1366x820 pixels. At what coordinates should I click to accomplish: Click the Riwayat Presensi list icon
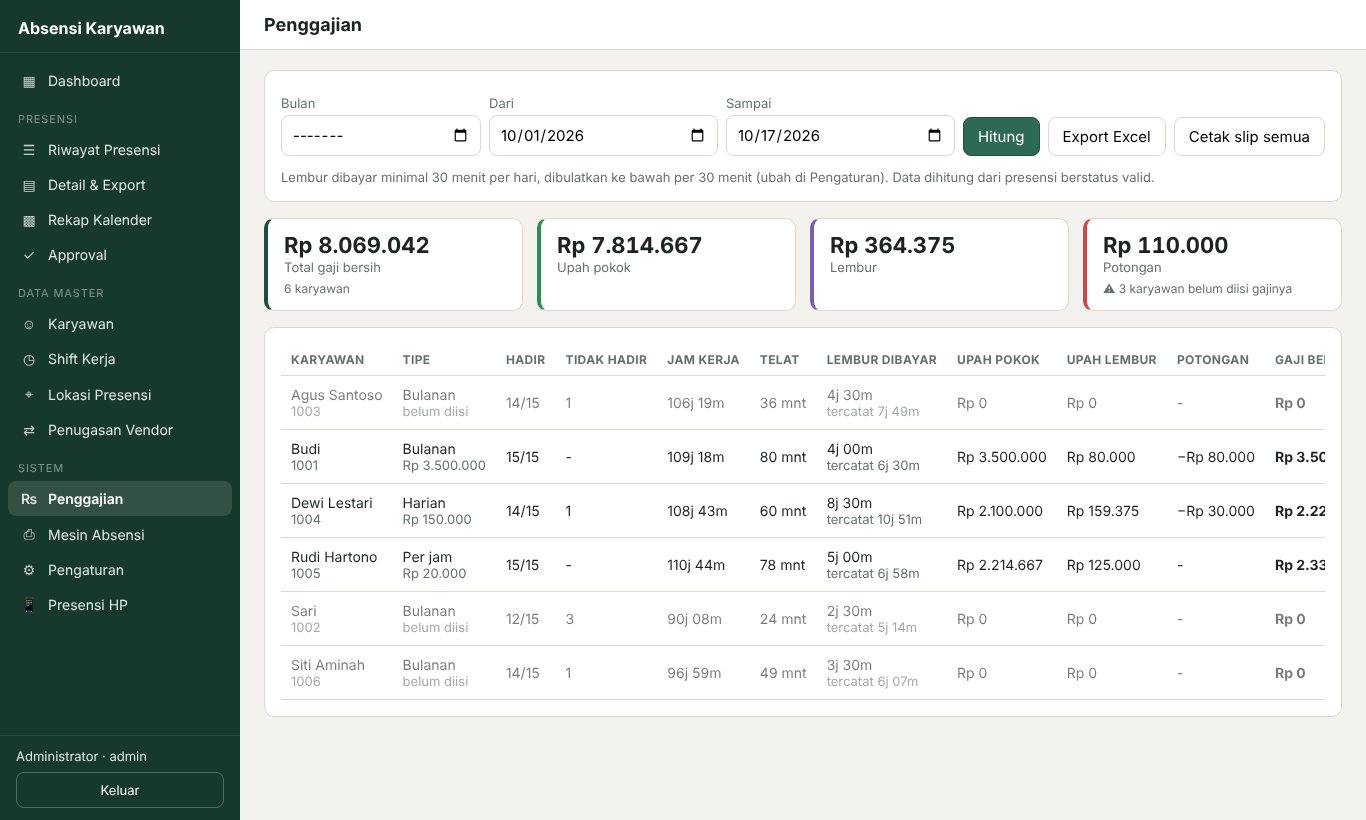coord(29,150)
